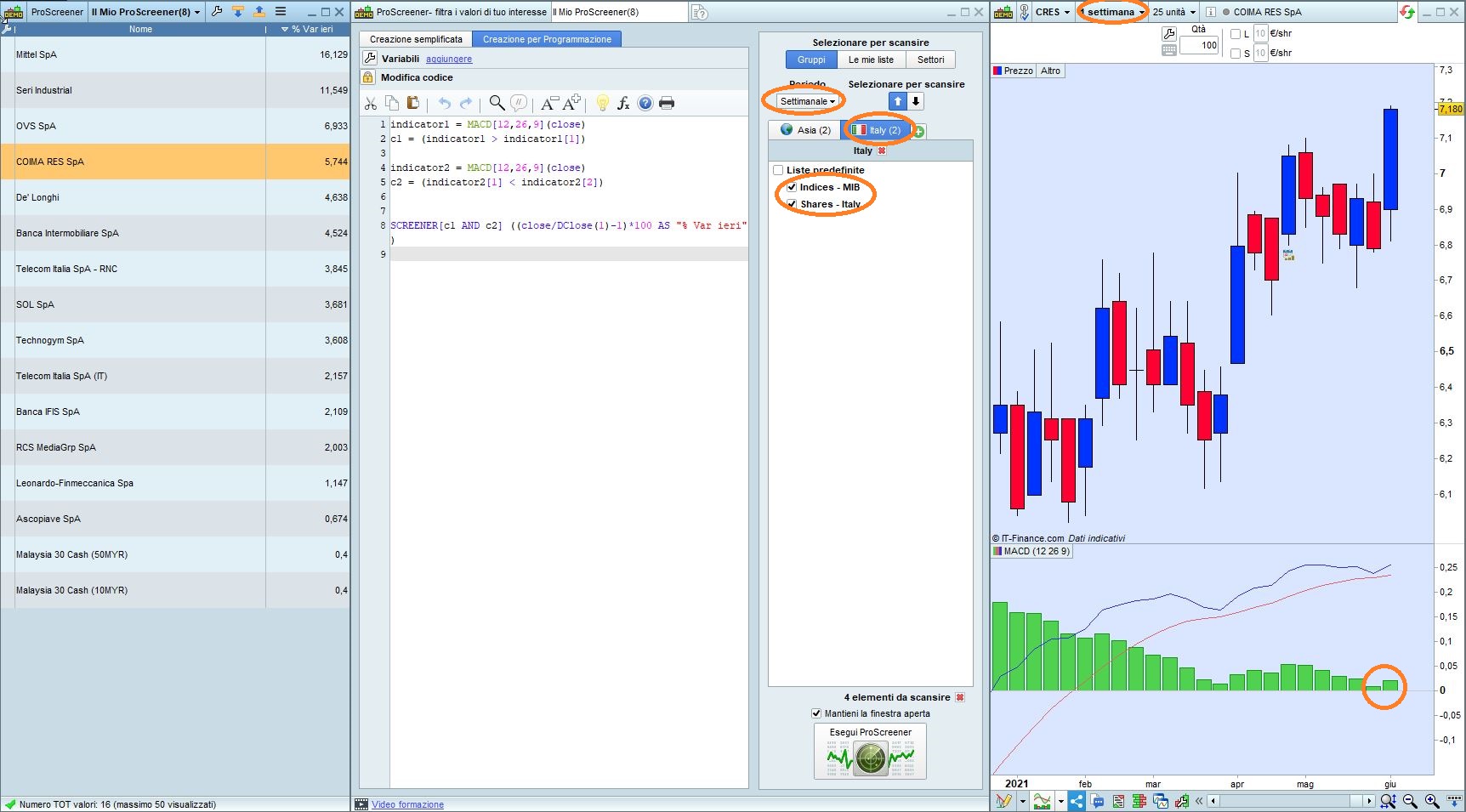Sort by % Var ieri column
The image size is (1466, 812).
(x=307, y=29)
